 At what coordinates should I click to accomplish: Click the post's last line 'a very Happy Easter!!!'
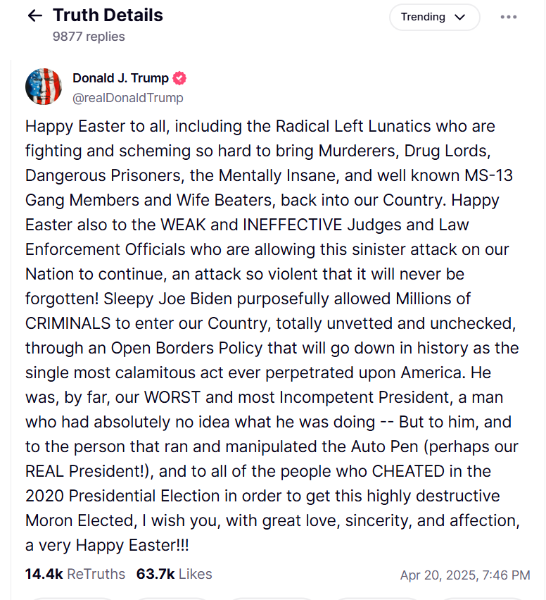[107, 545]
